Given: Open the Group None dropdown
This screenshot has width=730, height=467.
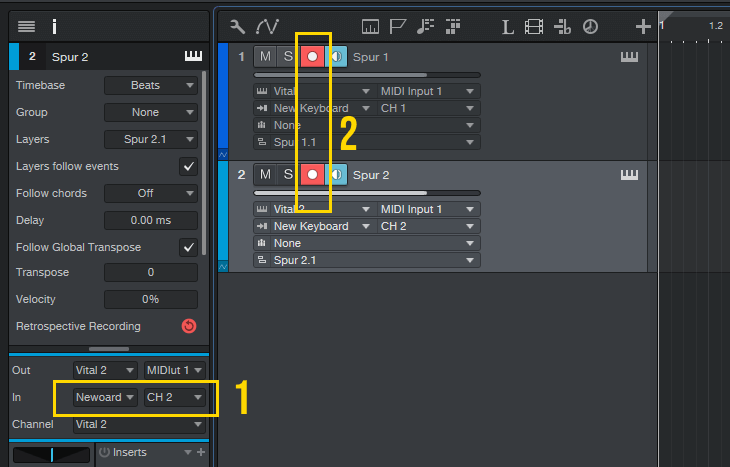Looking at the screenshot, I should pos(151,112).
